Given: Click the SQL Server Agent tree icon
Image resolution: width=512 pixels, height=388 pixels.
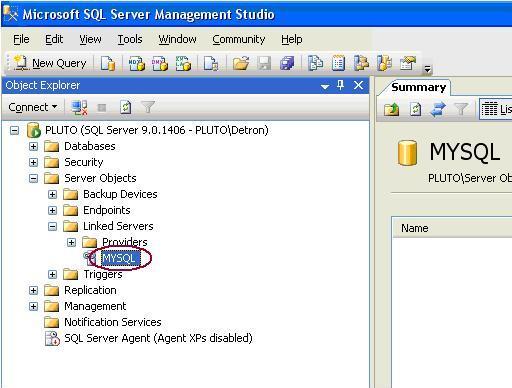Looking at the screenshot, I should [52, 339].
